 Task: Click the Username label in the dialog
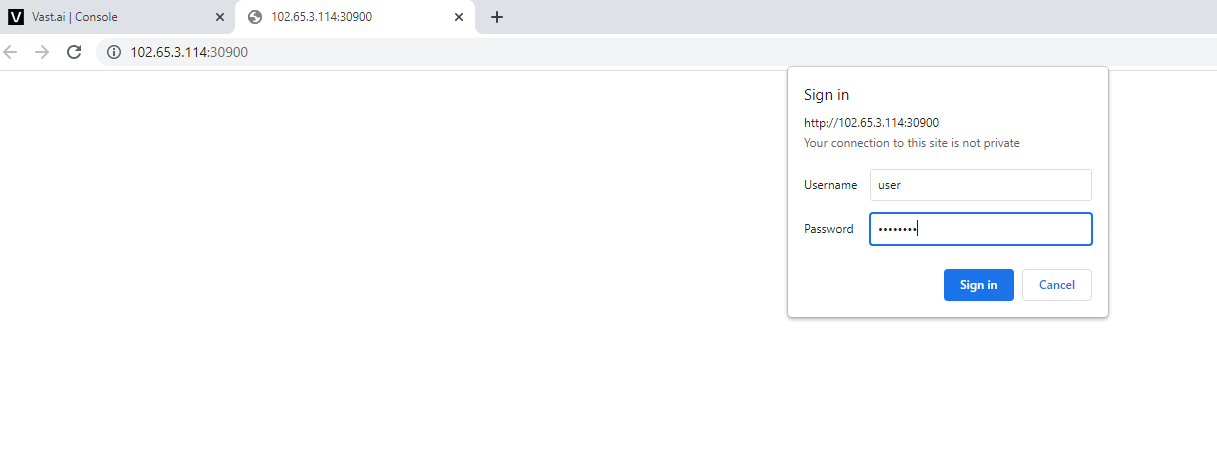(x=831, y=185)
